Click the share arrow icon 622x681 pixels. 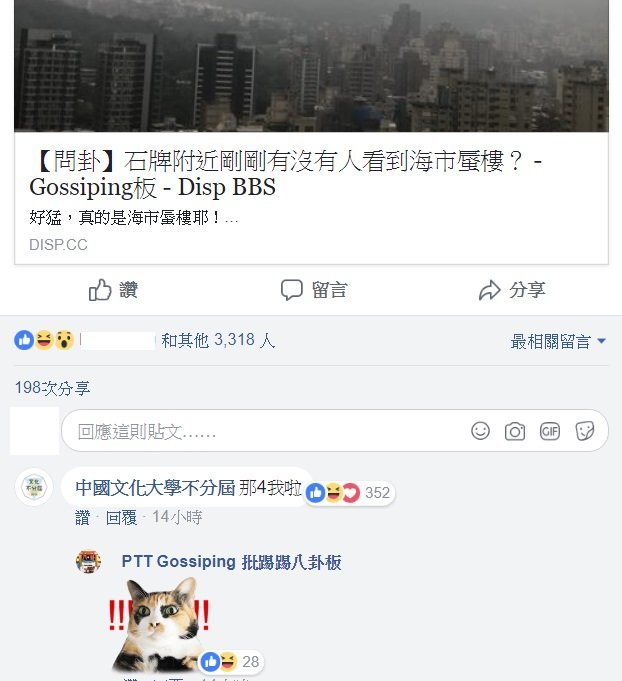point(490,290)
